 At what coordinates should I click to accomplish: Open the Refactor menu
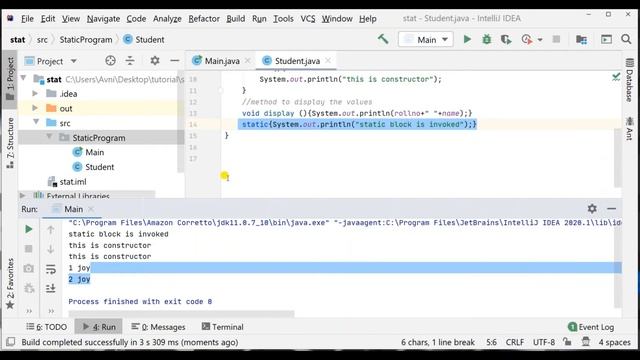click(x=204, y=18)
